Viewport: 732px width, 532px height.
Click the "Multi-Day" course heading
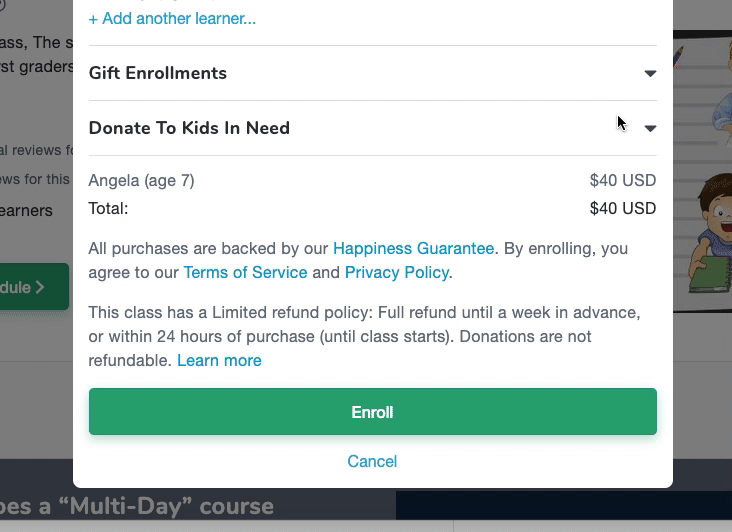[137, 506]
